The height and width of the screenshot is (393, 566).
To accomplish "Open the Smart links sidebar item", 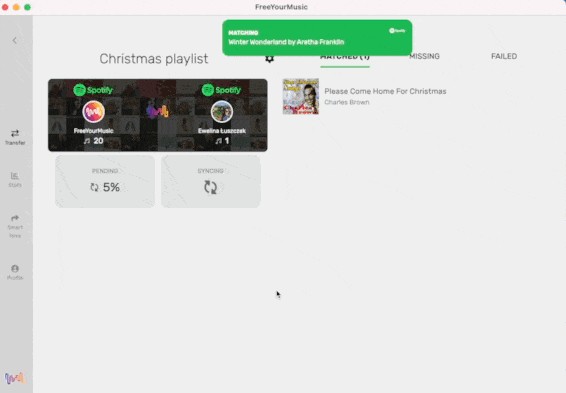I will click(x=15, y=226).
